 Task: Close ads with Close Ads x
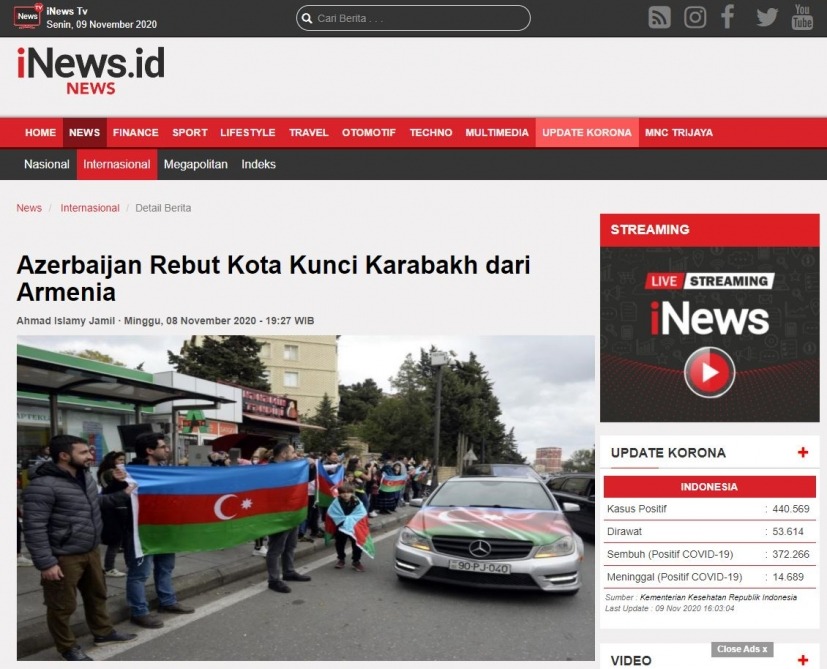click(x=742, y=649)
